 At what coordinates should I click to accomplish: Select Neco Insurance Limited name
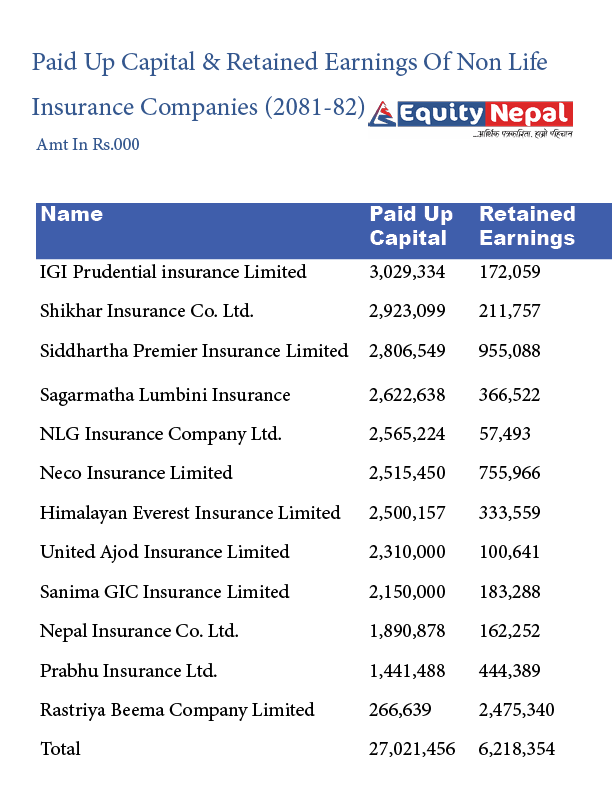[x=136, y=473]
